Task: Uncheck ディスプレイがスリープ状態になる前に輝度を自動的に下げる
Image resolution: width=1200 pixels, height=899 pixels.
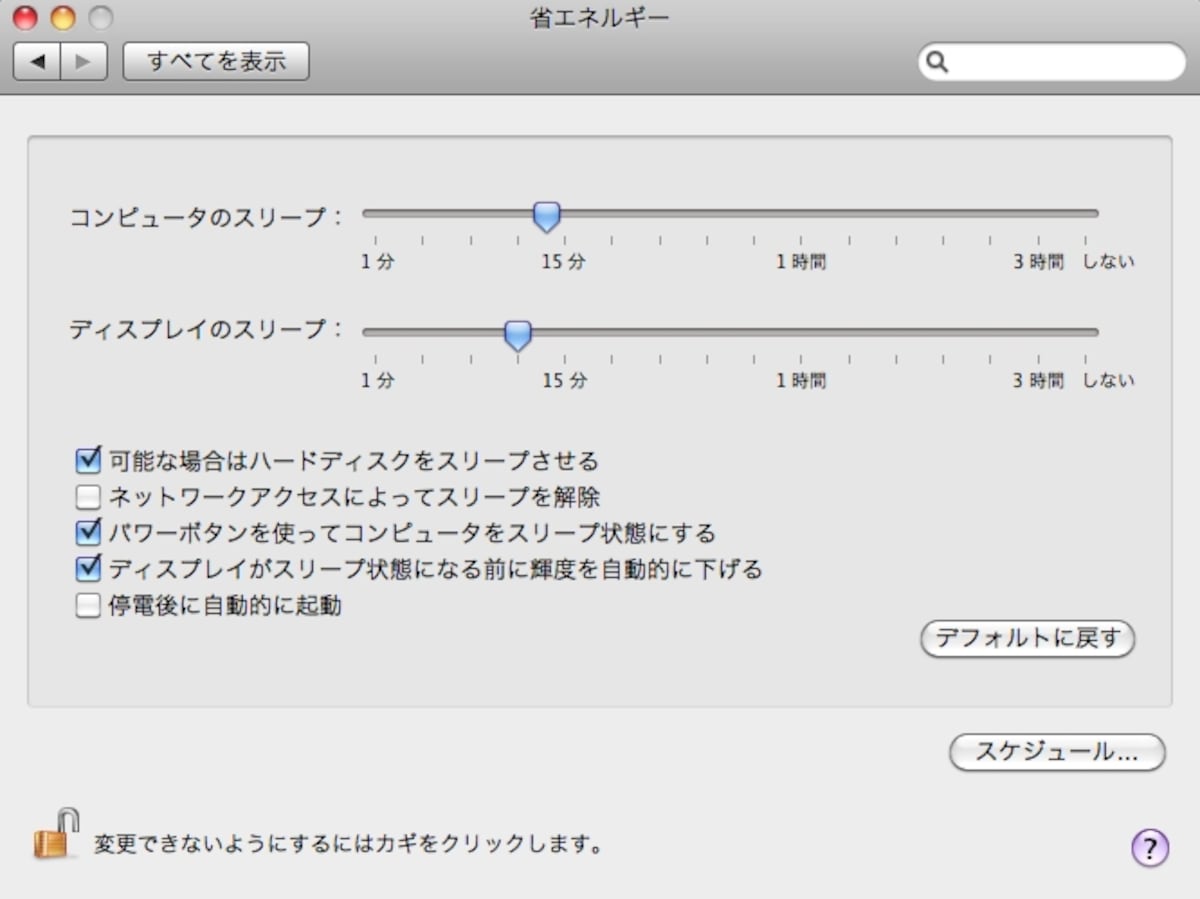Action: (89, 569)
